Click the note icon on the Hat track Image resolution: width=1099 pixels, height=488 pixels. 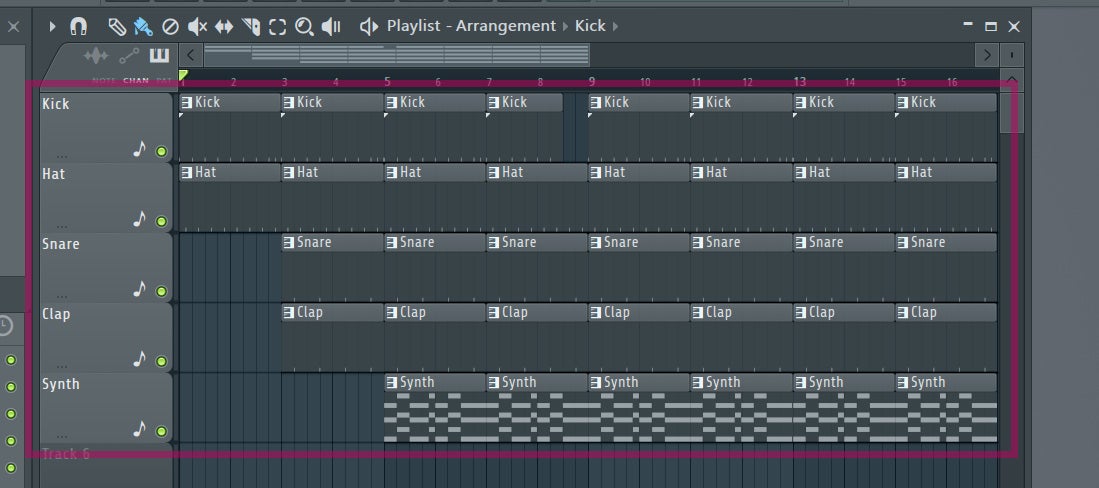click(139, 219)
